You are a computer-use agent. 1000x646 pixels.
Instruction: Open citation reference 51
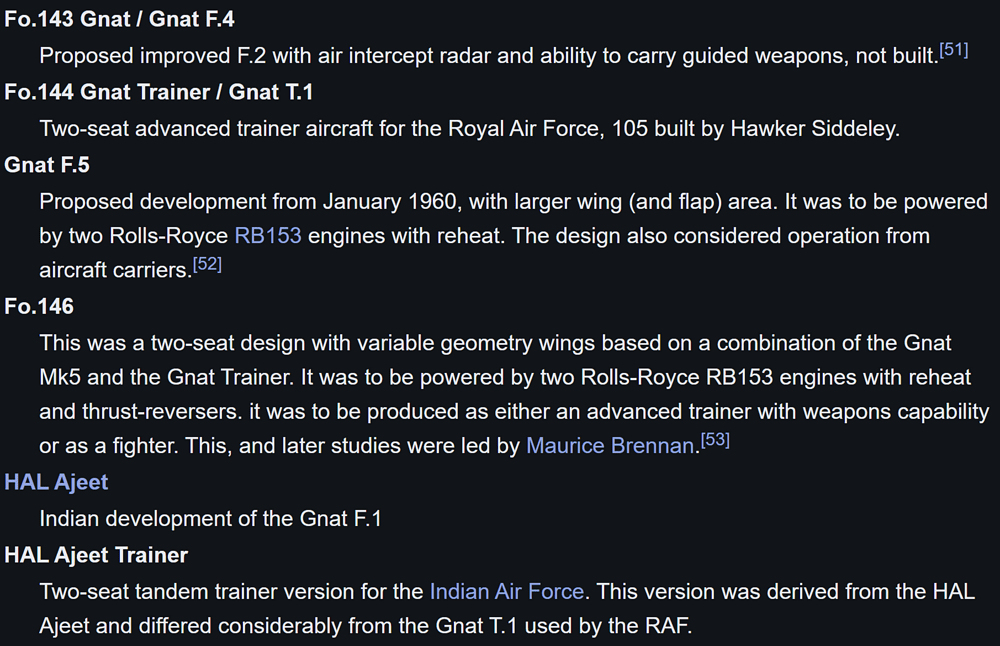click(x=954, y=50)
